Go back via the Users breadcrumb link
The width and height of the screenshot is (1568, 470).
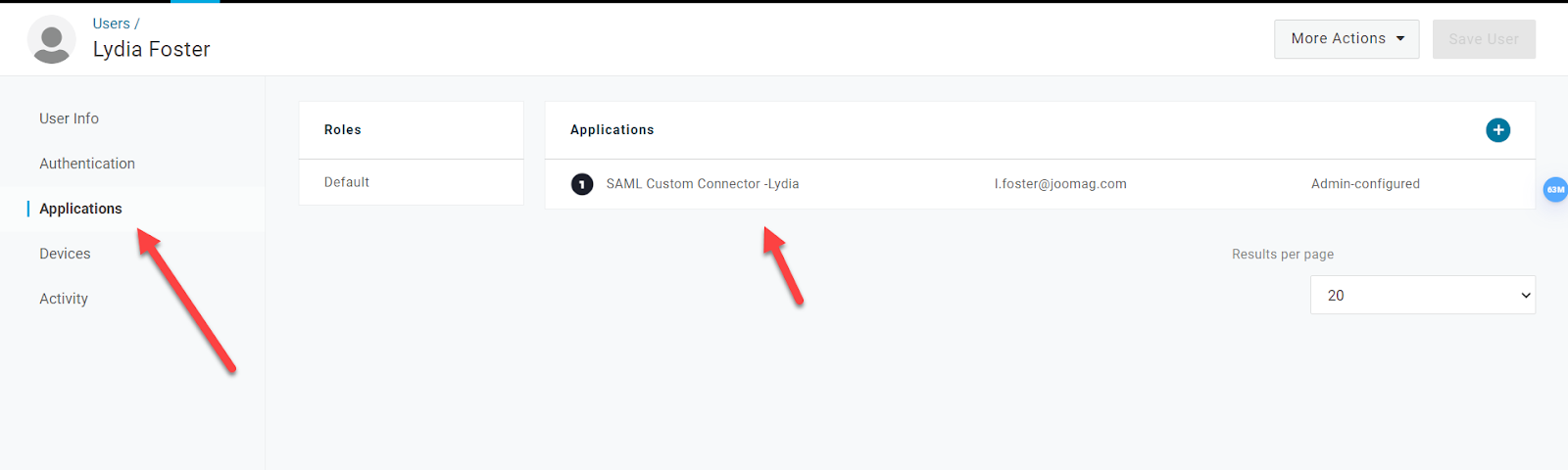coord(111,23)
